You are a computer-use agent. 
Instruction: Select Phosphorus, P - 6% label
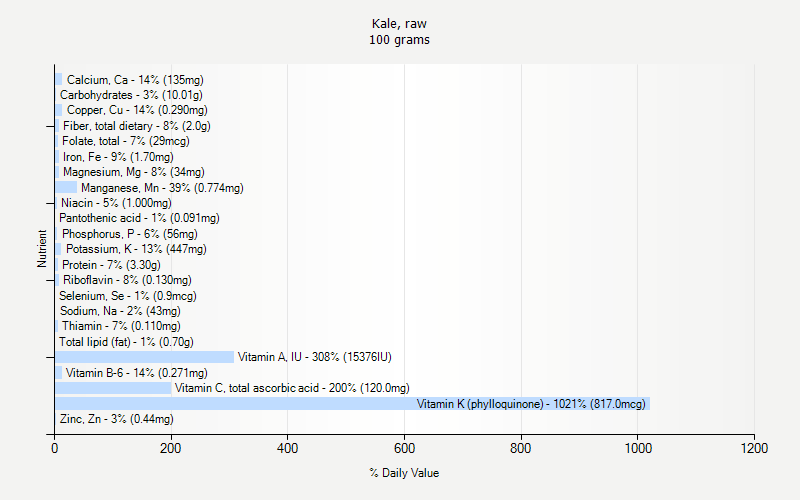130,234
